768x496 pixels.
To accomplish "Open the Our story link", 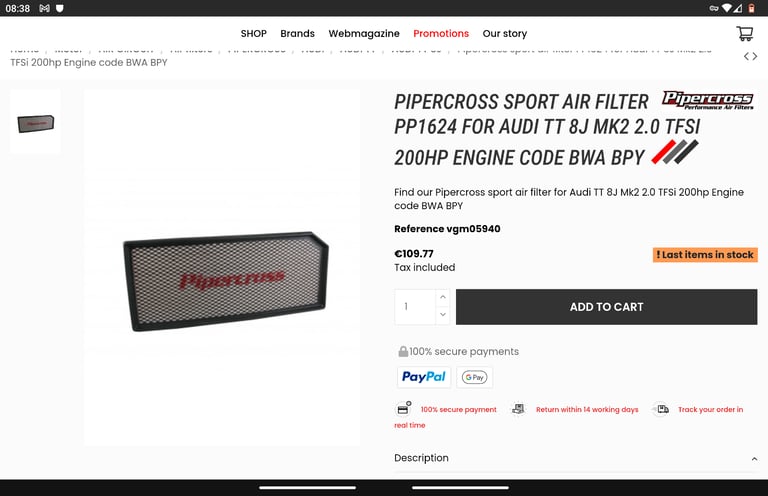I will [504, 33].
